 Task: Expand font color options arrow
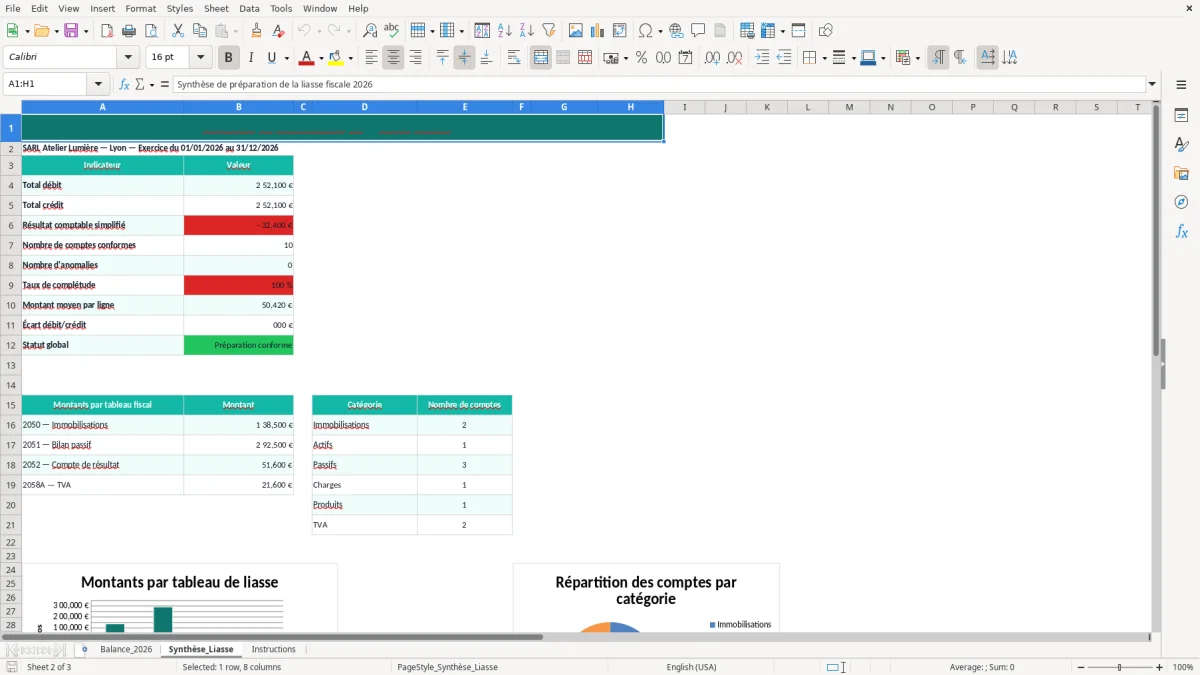point(322,58)
